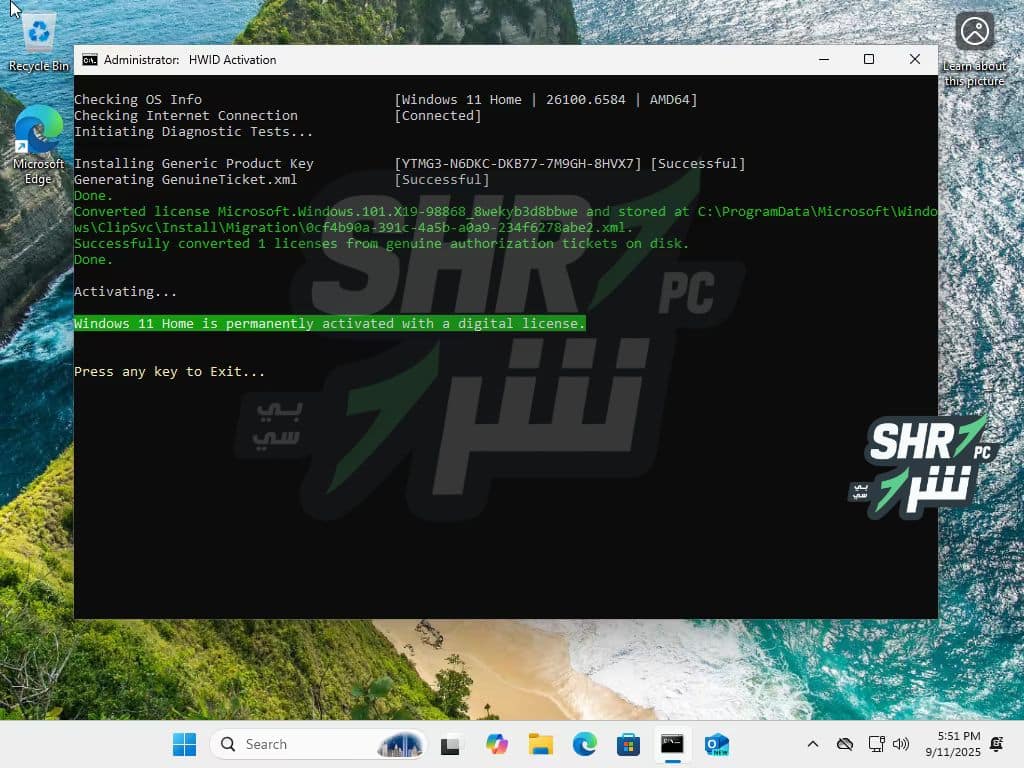This screenshot has height=768, width=1024.
Task: Launch Copilot from the taskbar
Action: coord(496,744)
